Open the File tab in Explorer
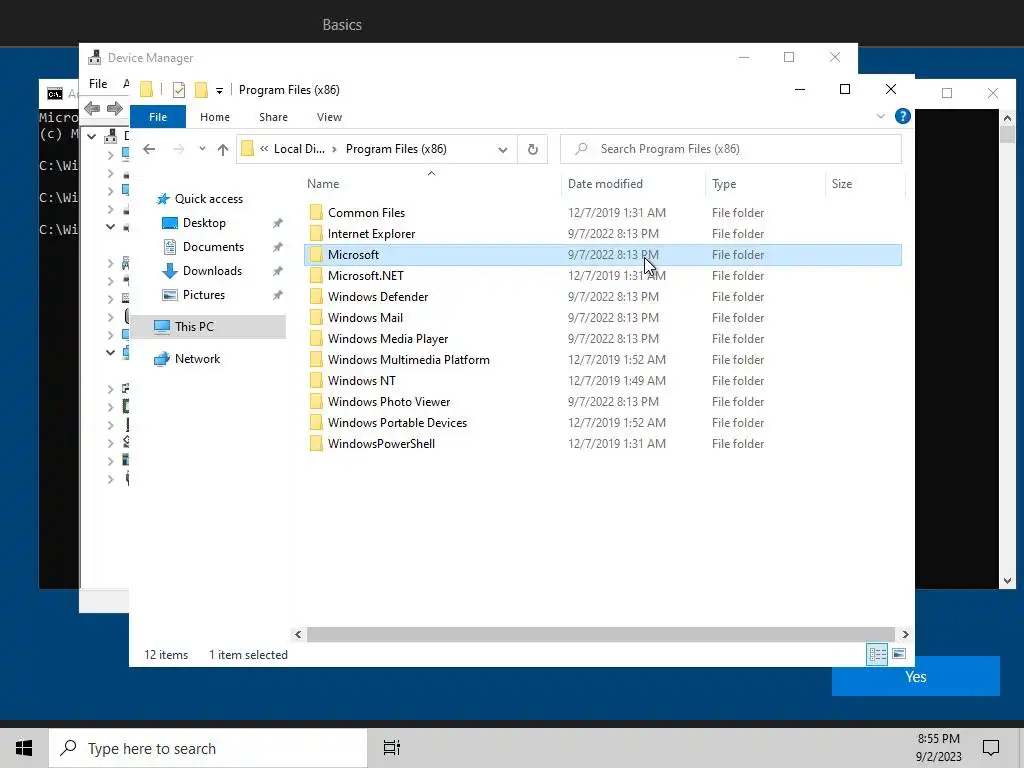 point(158,117)
